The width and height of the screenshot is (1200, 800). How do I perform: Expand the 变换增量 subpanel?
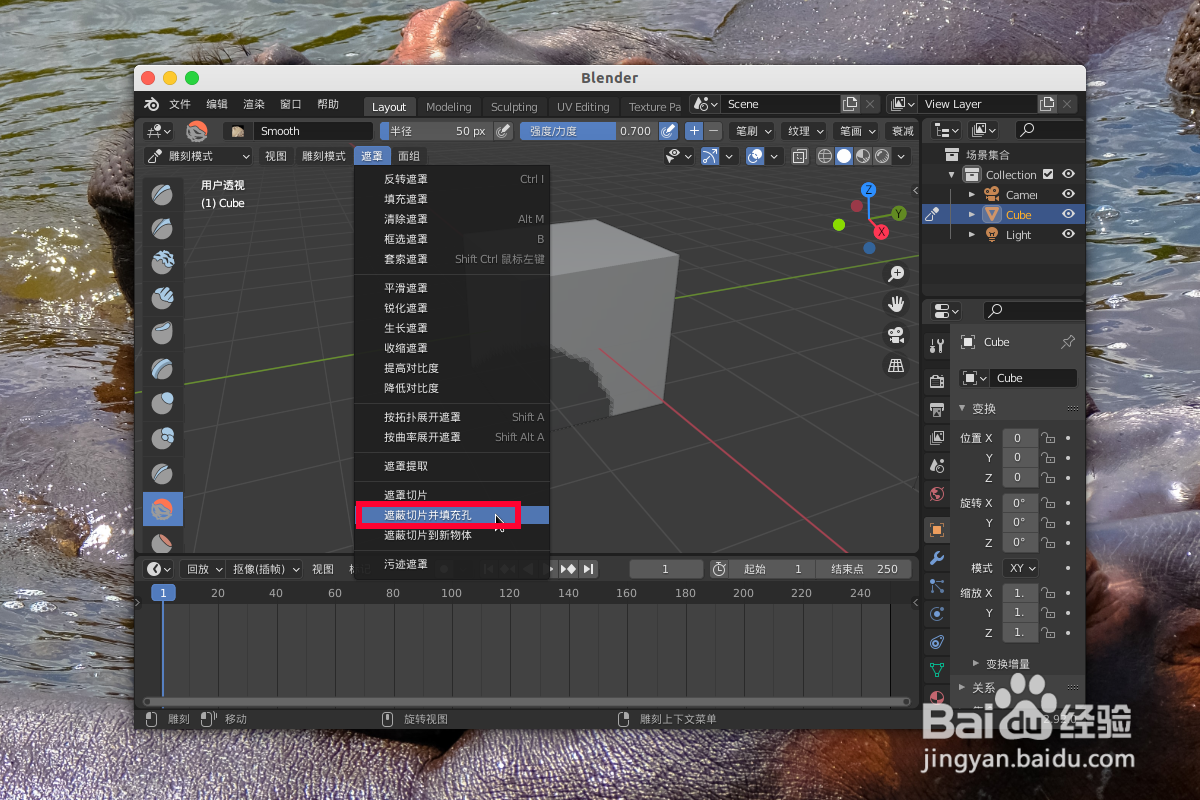pyautogui.click(x=976, y=663)
